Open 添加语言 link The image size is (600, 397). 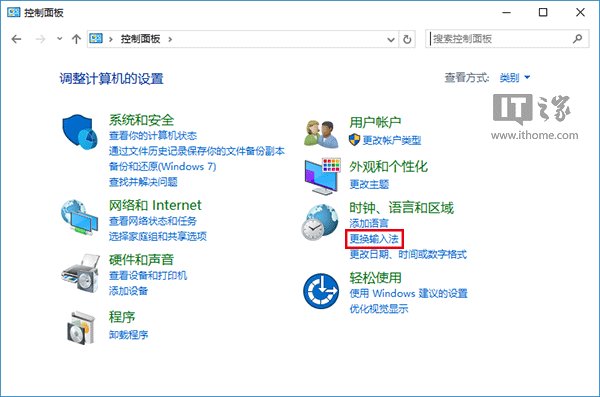tap(369, 223)
